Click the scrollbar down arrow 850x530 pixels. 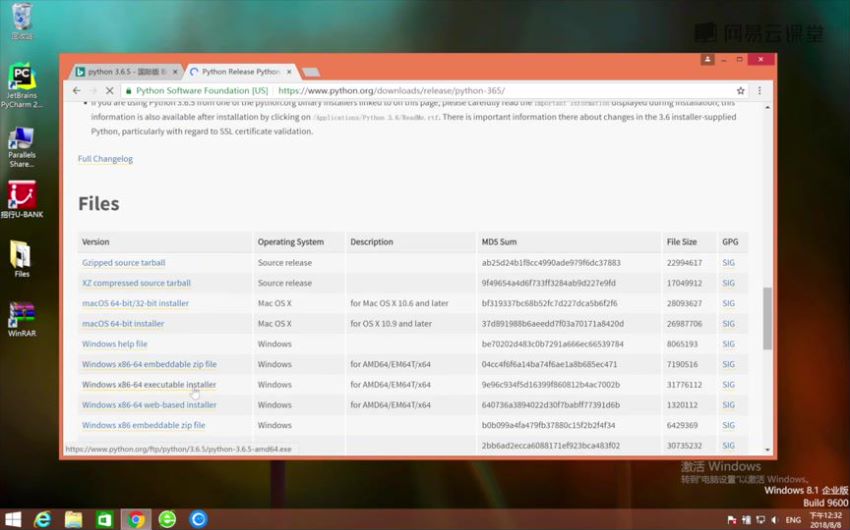767,449
